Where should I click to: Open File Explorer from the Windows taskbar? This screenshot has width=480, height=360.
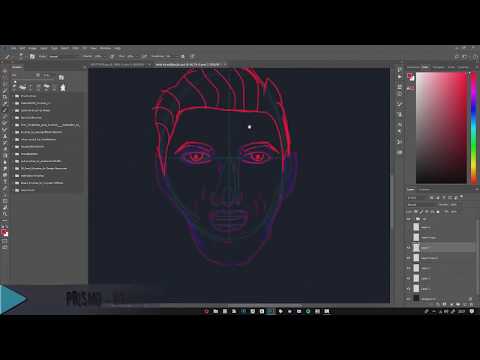pos(216,311)
